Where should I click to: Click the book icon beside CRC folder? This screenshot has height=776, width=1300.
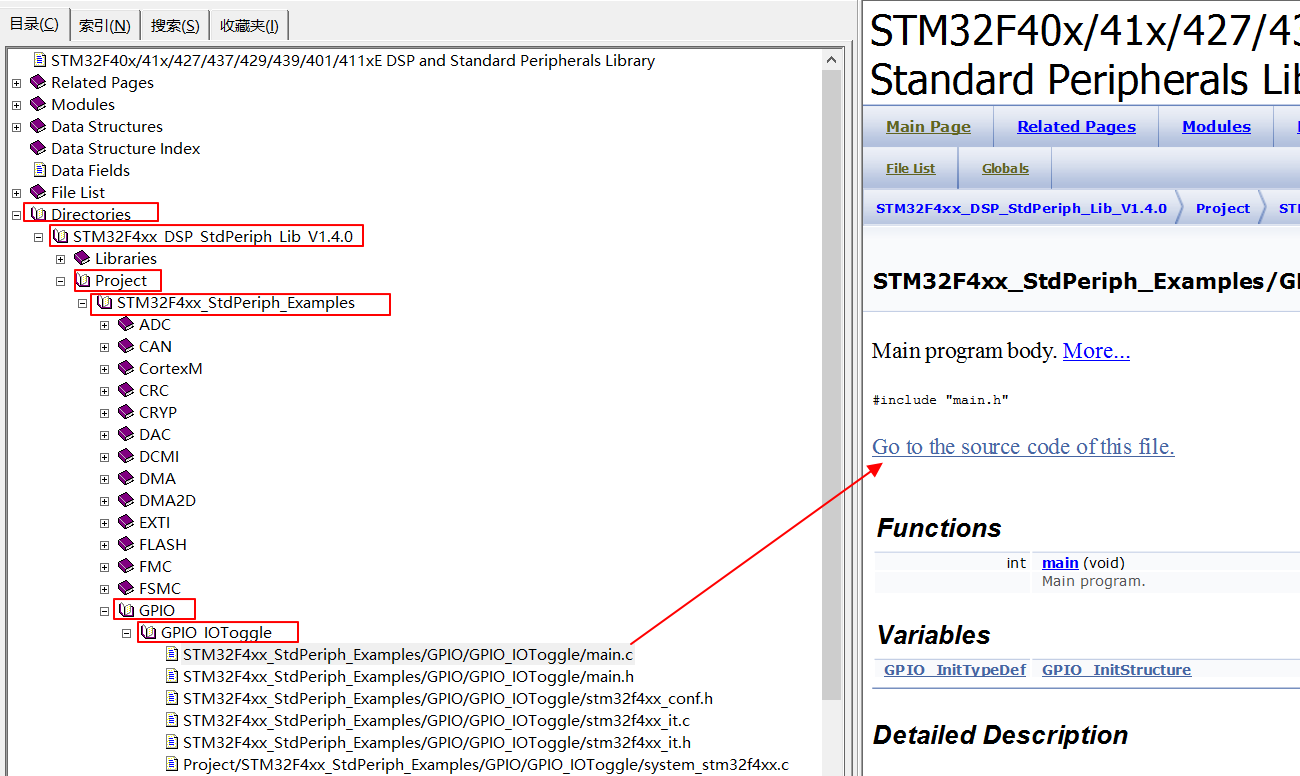(126, 390)
